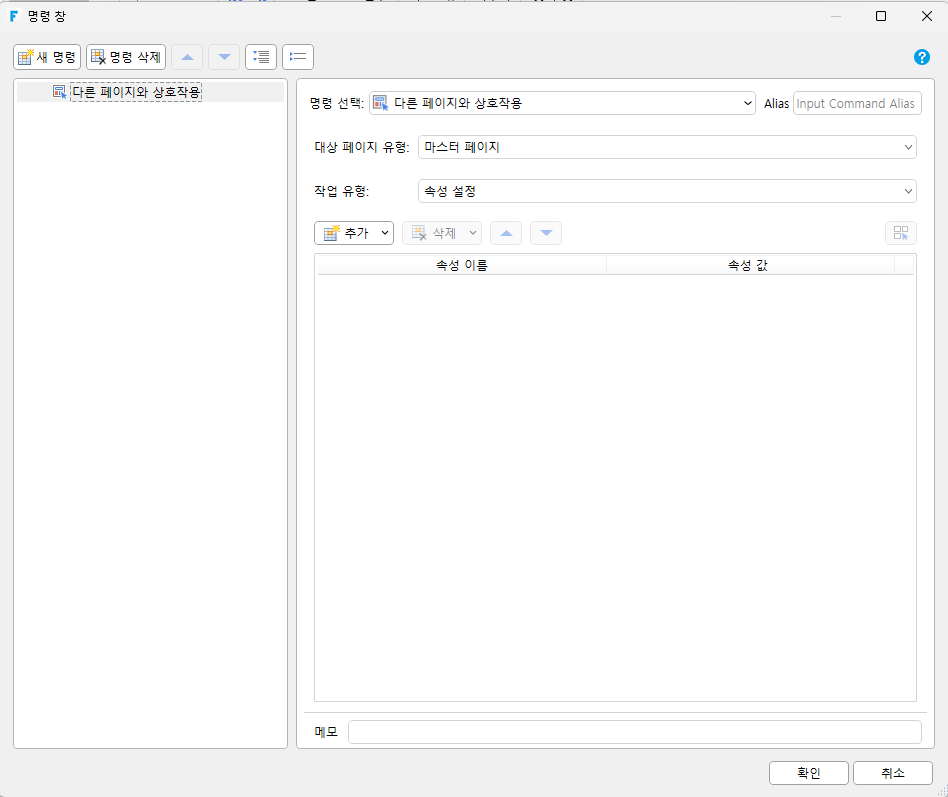
Task: Focus the 메모 text field
Action: click(x=634, y=732)
